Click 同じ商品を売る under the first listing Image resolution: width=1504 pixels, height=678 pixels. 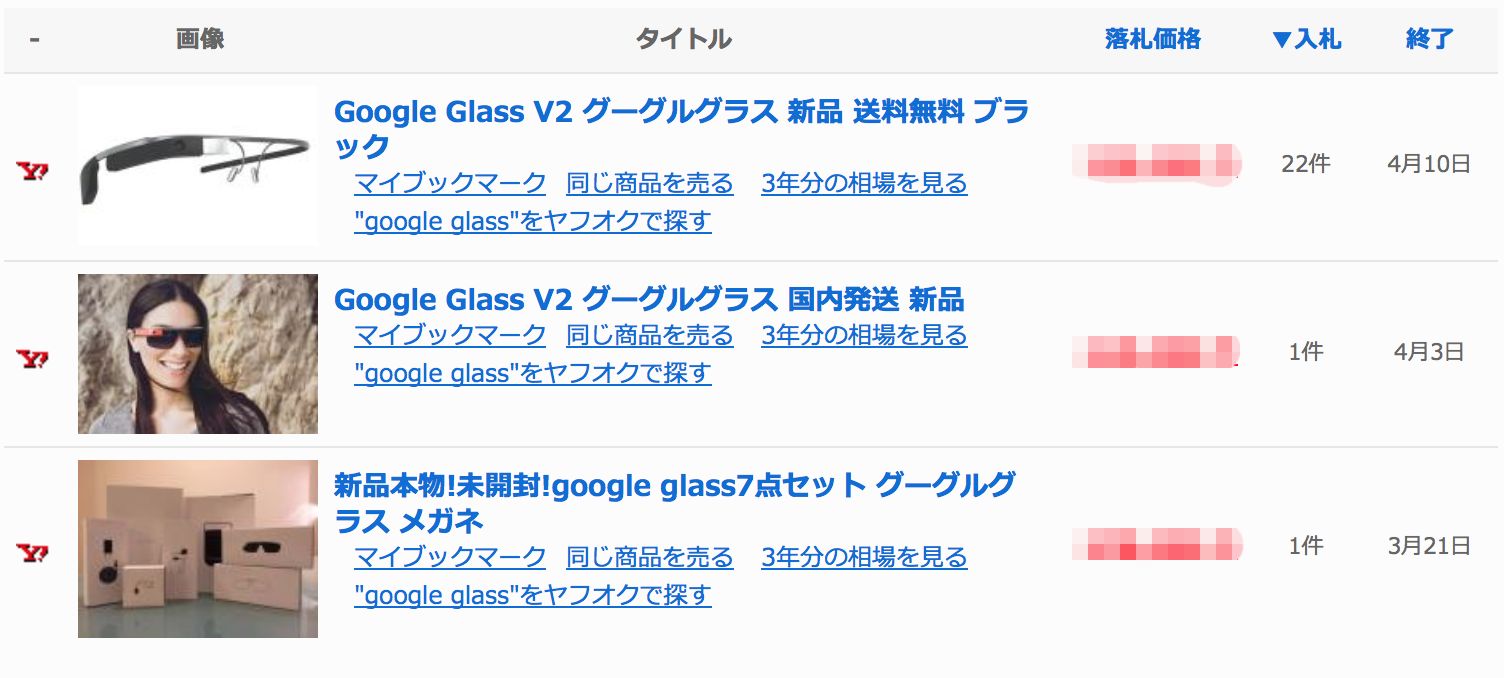pos(649,184)
